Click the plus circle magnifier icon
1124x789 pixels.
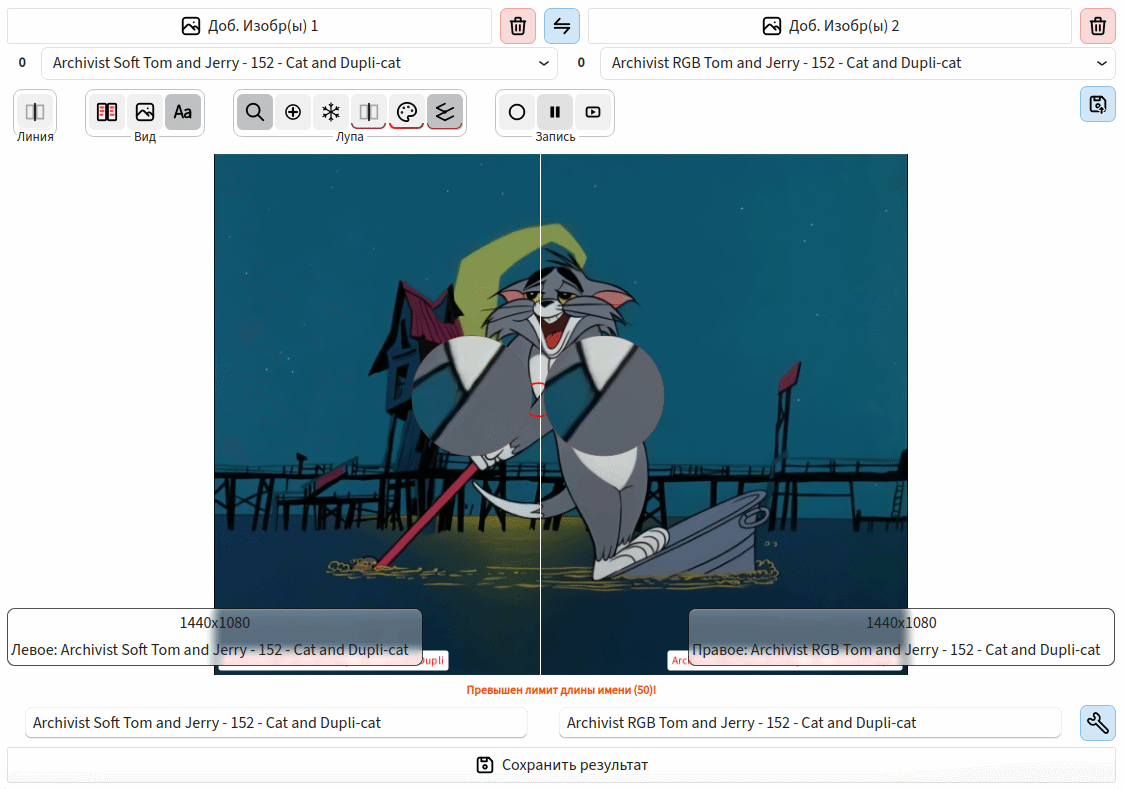click(x=292, y=112)
